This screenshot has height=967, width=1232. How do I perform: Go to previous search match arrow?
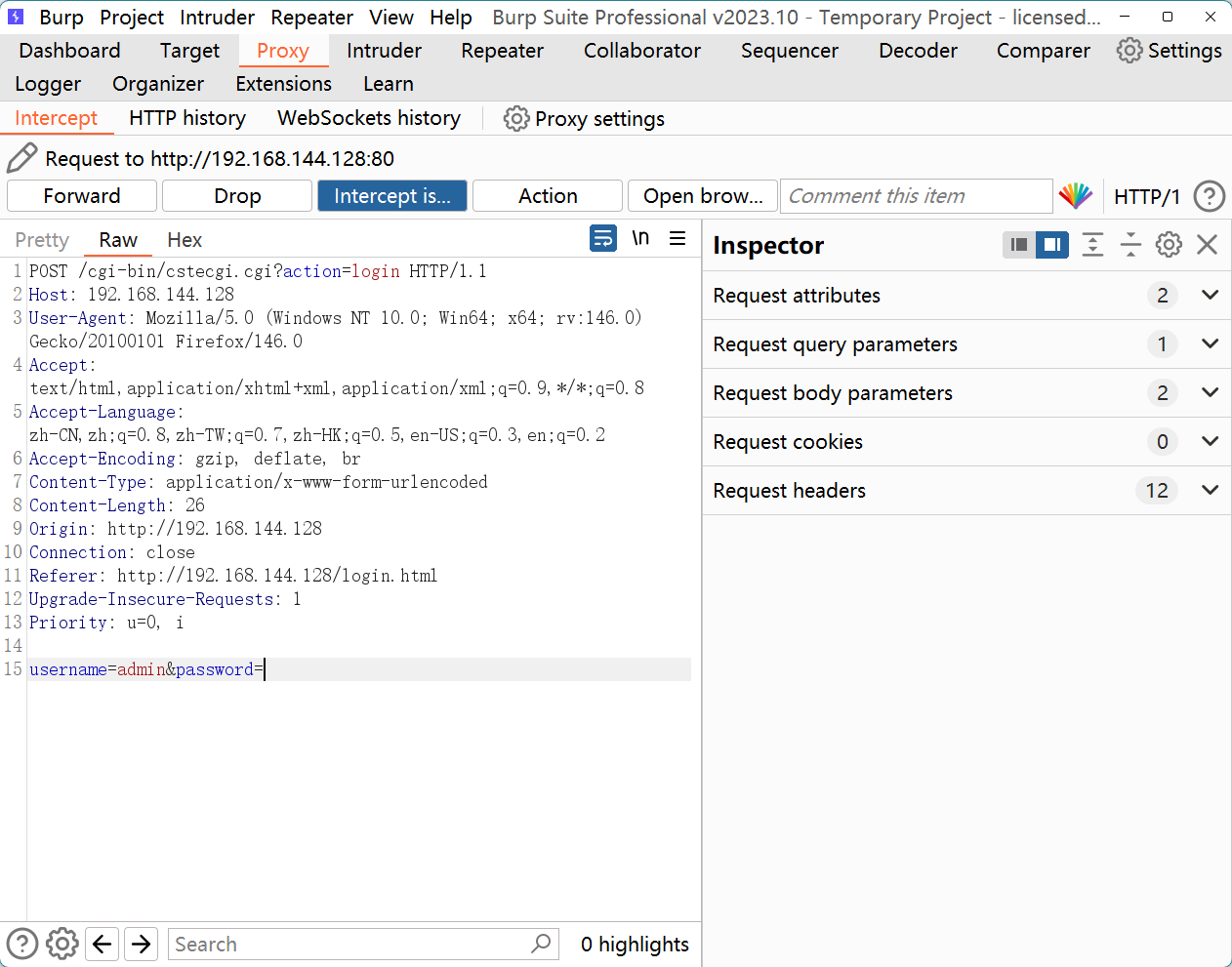pyautogui.click(x=103, y=944)
